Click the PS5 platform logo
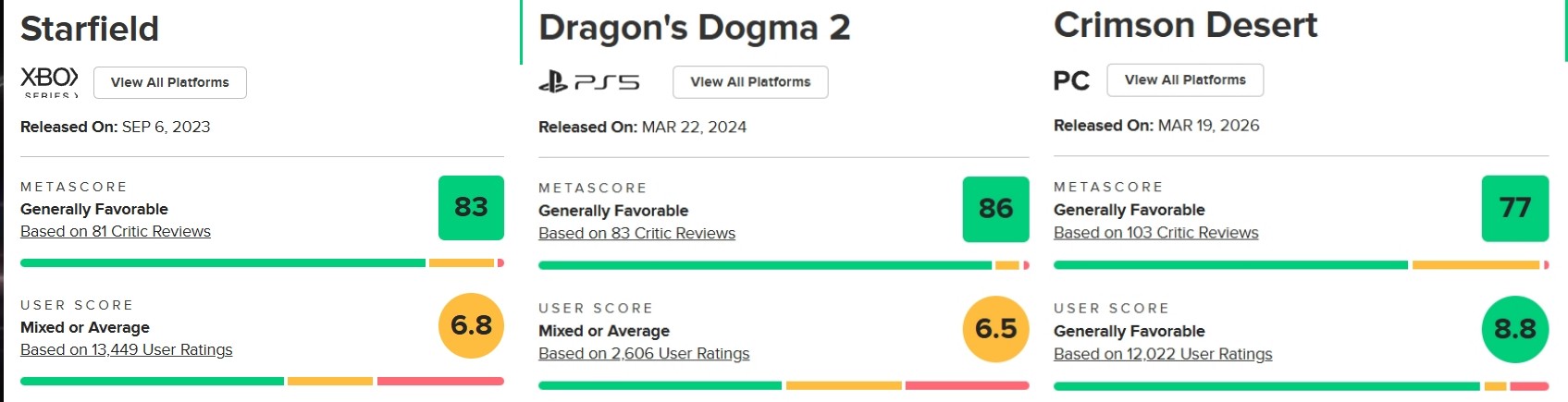 589,83
